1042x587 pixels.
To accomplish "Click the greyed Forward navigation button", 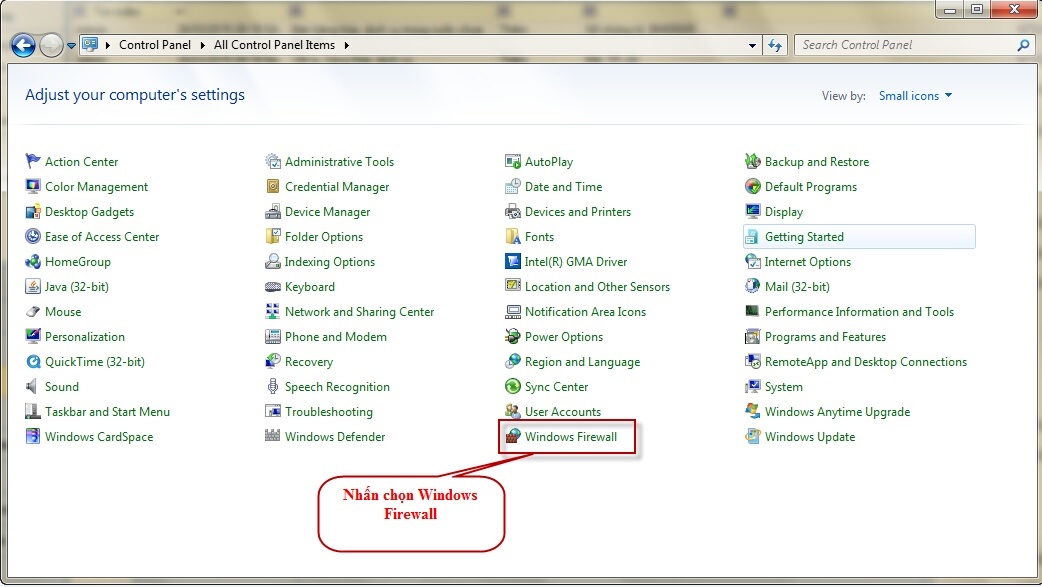I will coord(51,45).
